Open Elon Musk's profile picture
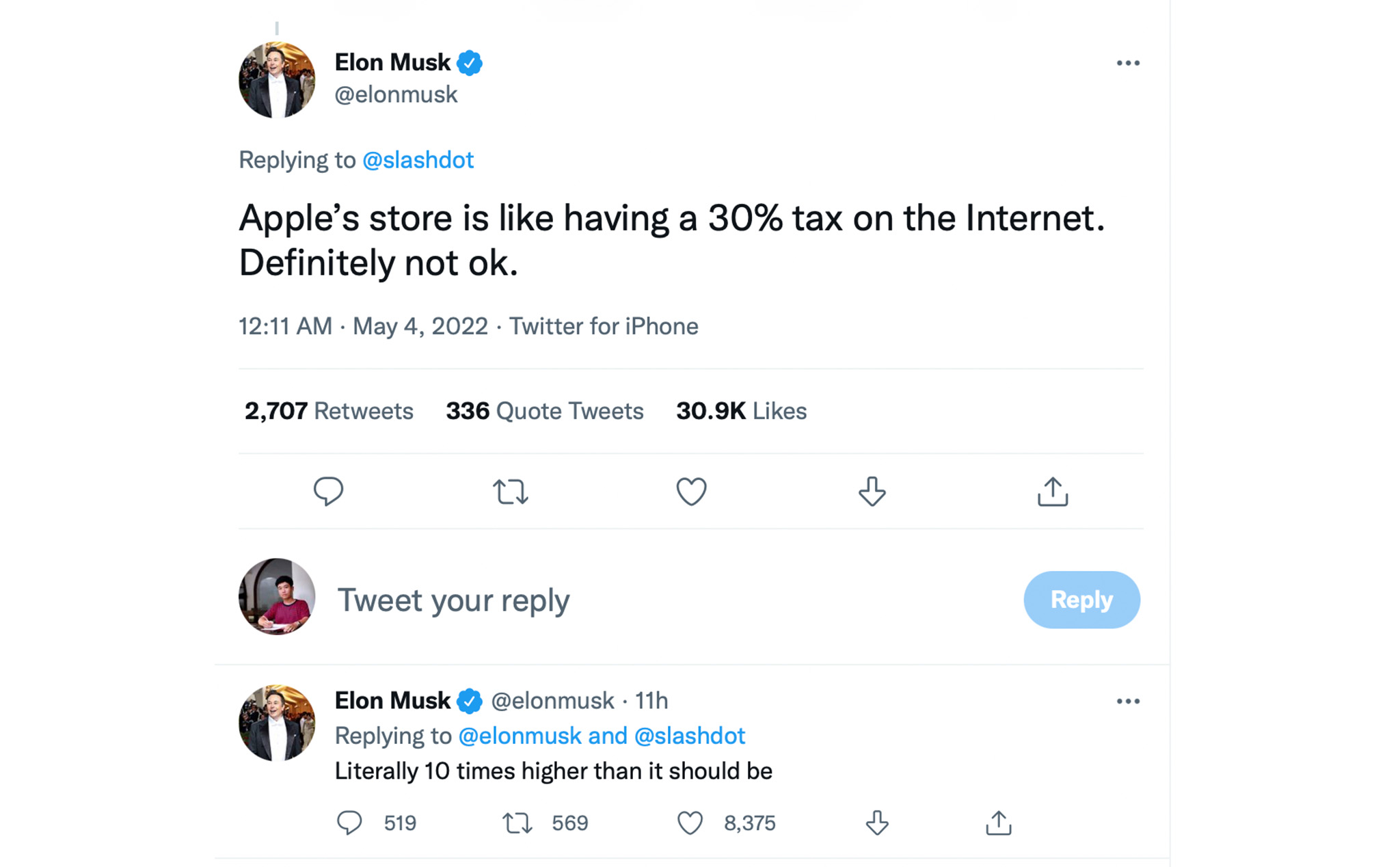 coord(277,80)
